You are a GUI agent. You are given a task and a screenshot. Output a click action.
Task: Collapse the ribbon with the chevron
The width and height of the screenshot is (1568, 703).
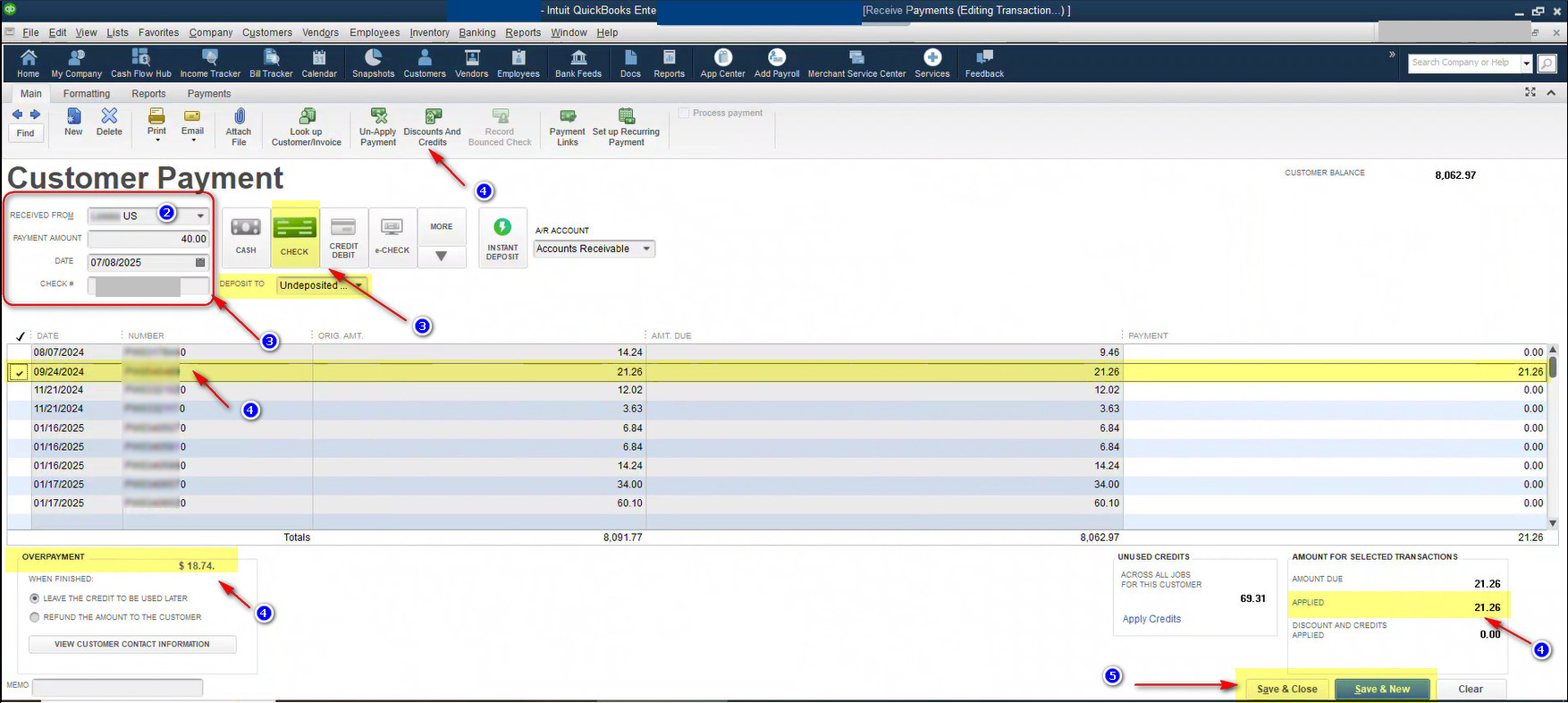(x=1551, y=92)
